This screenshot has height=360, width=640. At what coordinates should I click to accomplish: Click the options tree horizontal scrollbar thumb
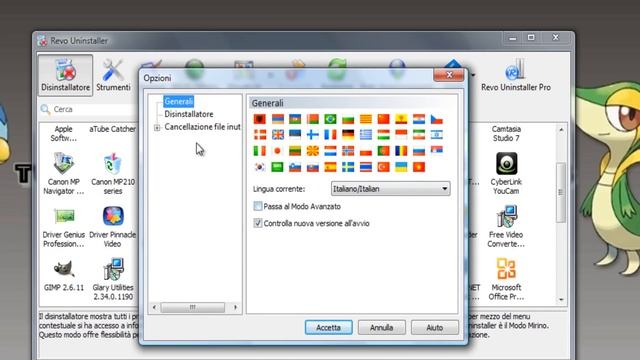click(x=193, y=307)
